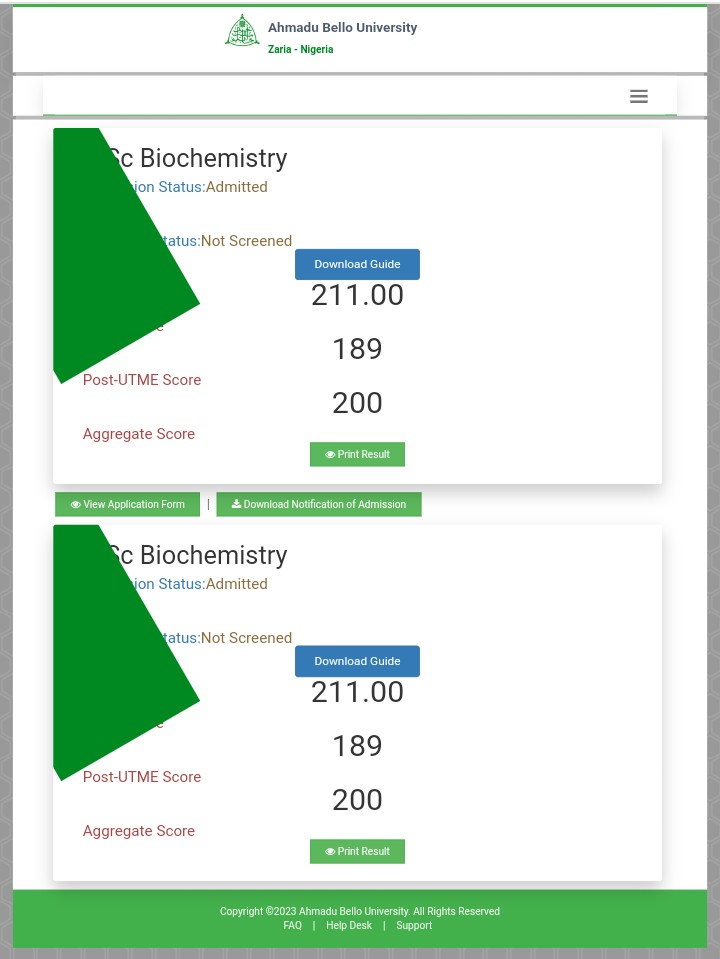Print Result in the first Biochemistry card
The width and height of the screenshot is (720, 959).
(358, 455)
